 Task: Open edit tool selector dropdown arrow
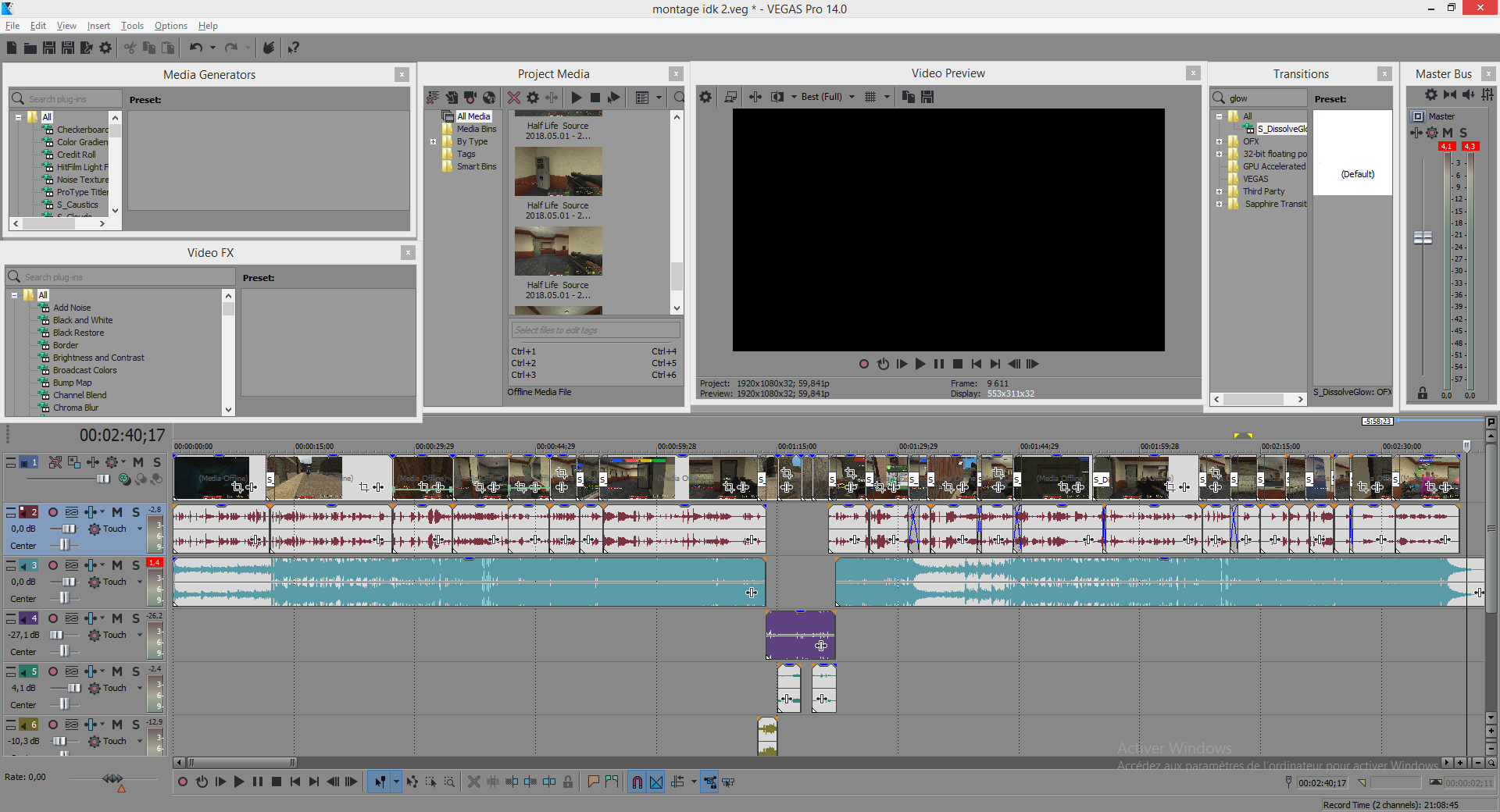tap(396, 782)
